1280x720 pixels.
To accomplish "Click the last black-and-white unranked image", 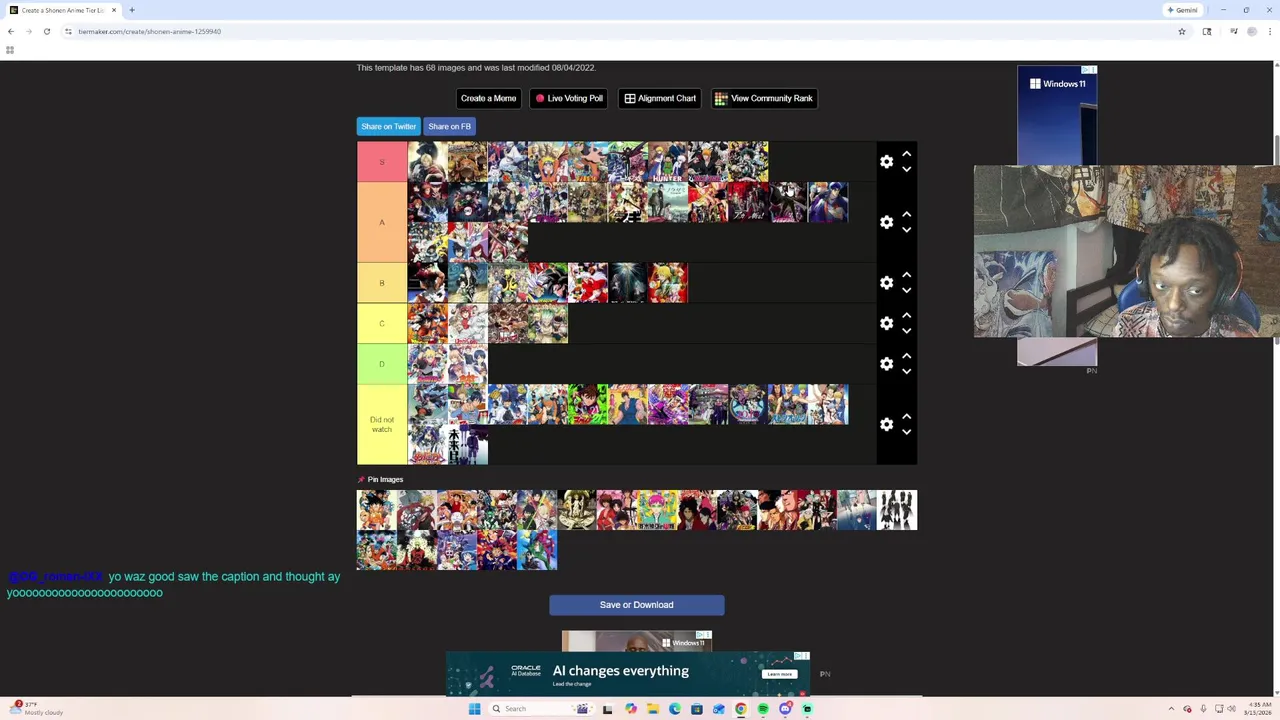I will point(897,510).
